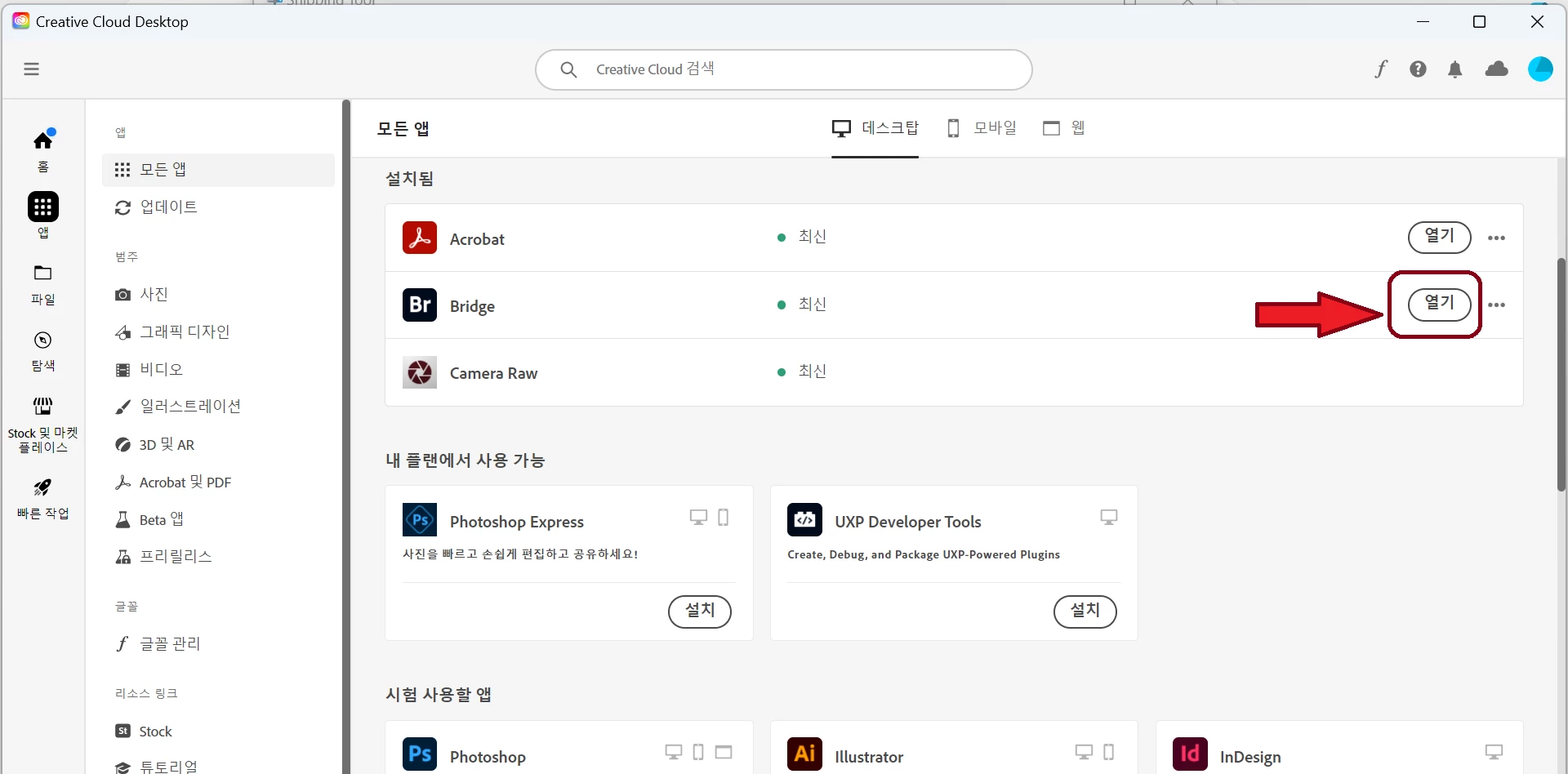Image resolution: width=1568 pixels, height=774 pixels.
Task: Switch to the 모바일 tab
Action: click(981, 128)
